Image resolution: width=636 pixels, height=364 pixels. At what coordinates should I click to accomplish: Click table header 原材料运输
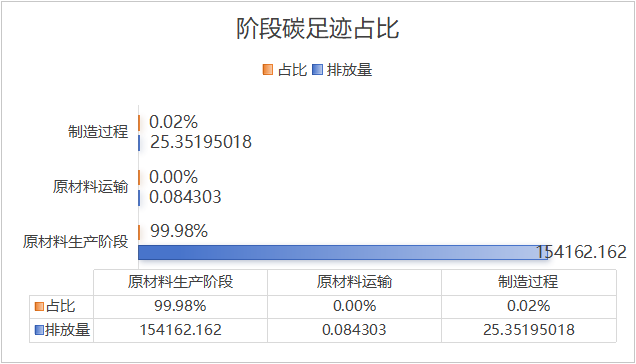coord(355,282)
